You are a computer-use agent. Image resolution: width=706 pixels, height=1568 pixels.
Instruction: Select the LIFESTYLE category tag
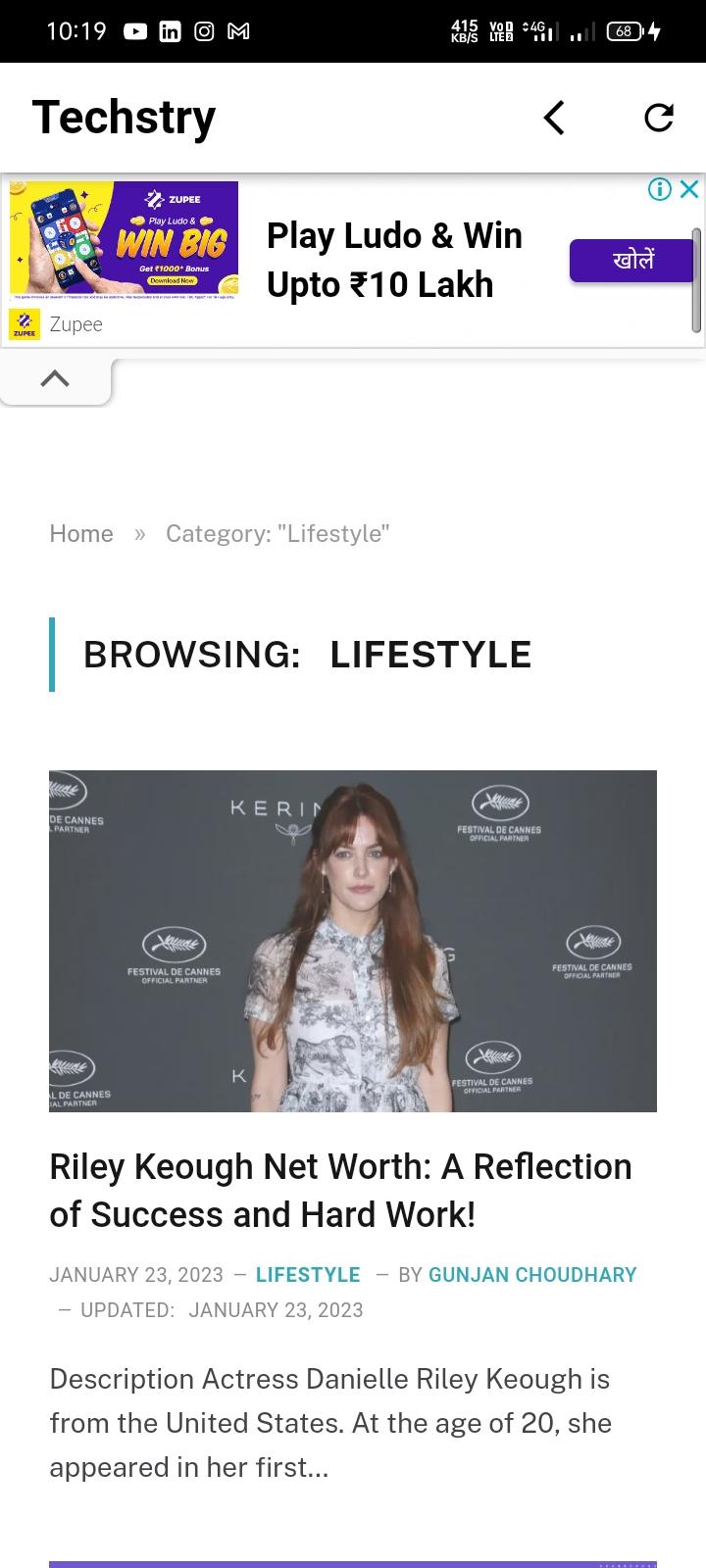(x=308, y=1275)
